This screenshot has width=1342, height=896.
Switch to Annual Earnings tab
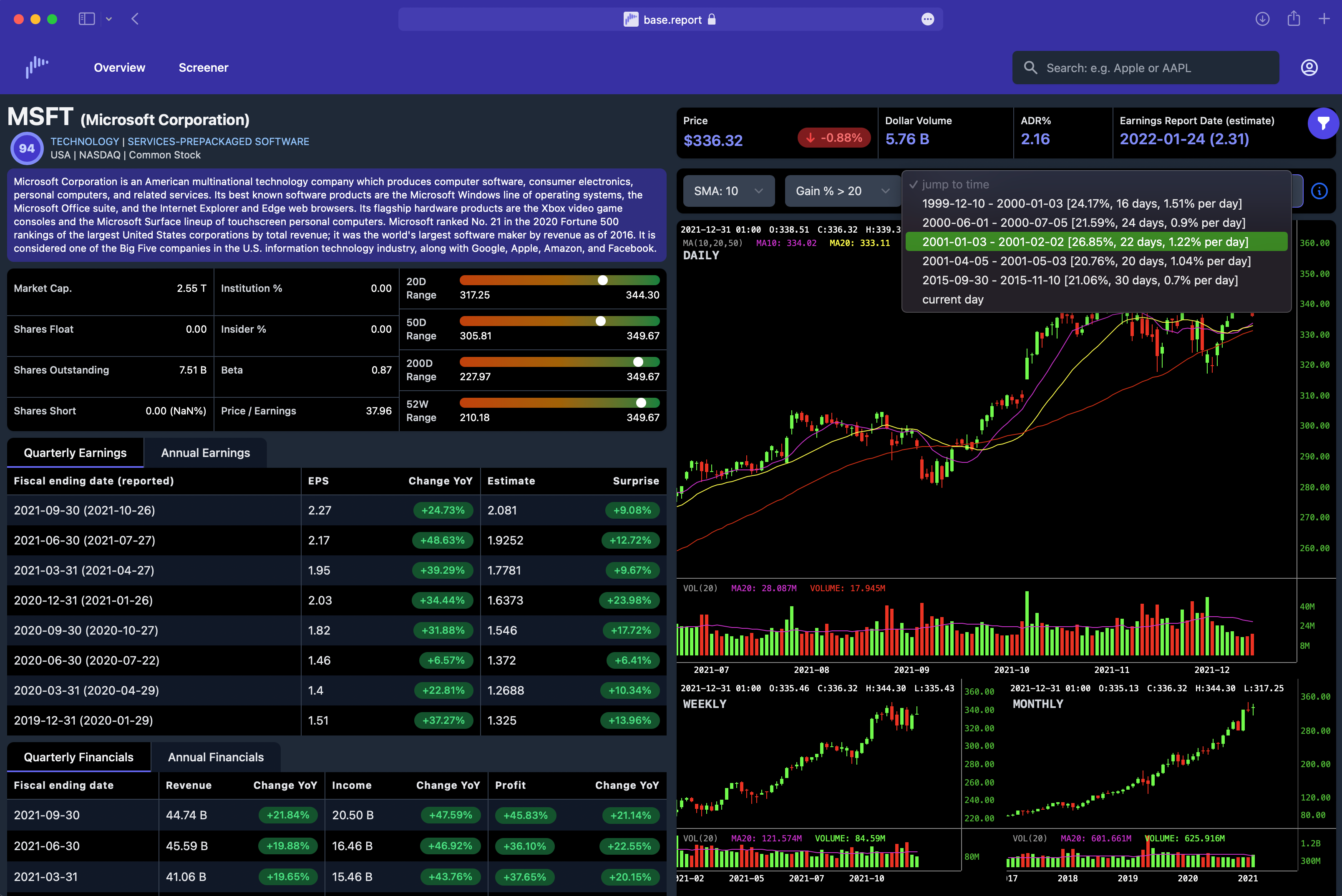click(205, 452)
